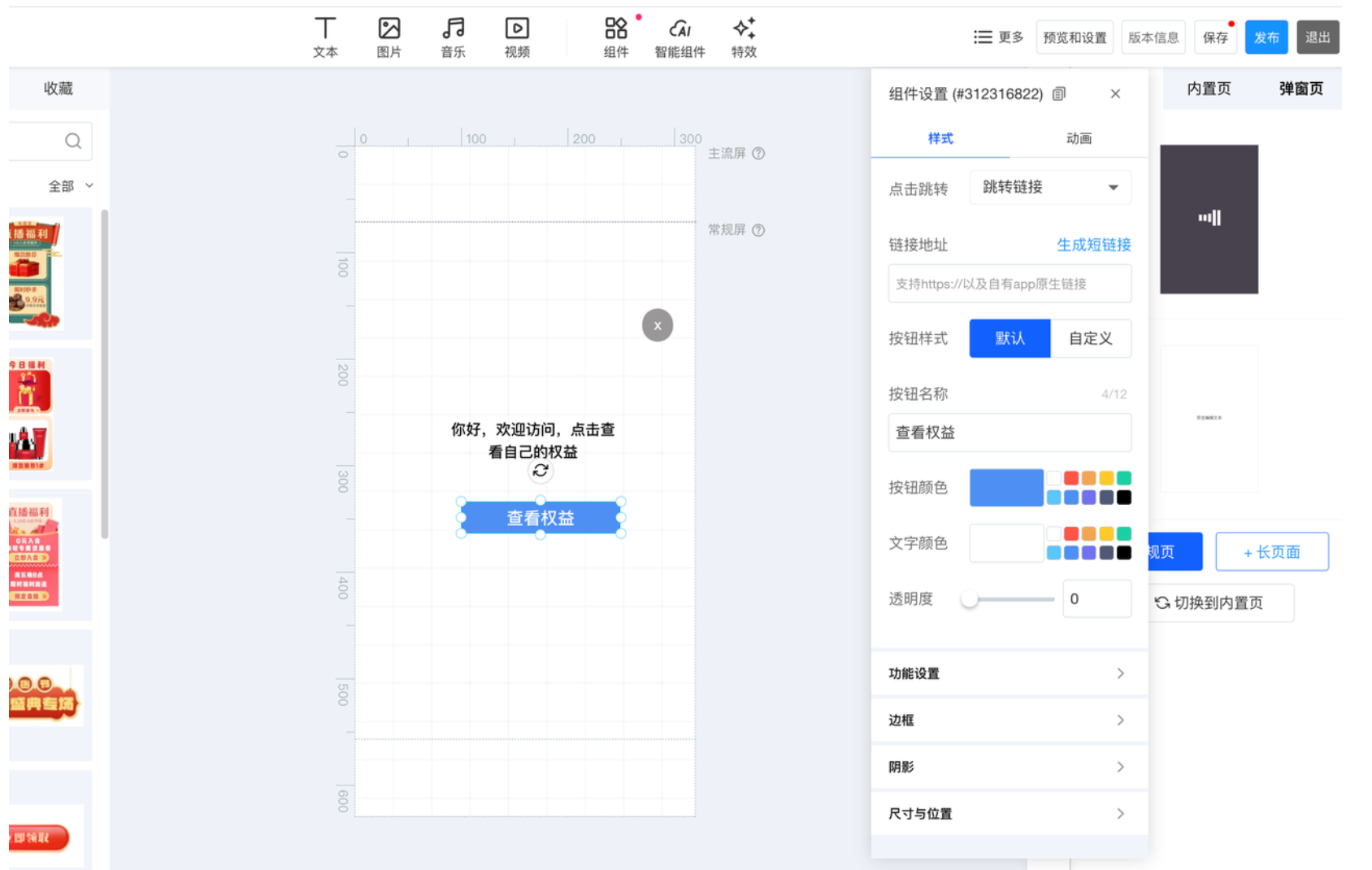Viewport: 1372px width, 870px height.
Task: Open the 图片 image tool
Action: click(389, 37)
